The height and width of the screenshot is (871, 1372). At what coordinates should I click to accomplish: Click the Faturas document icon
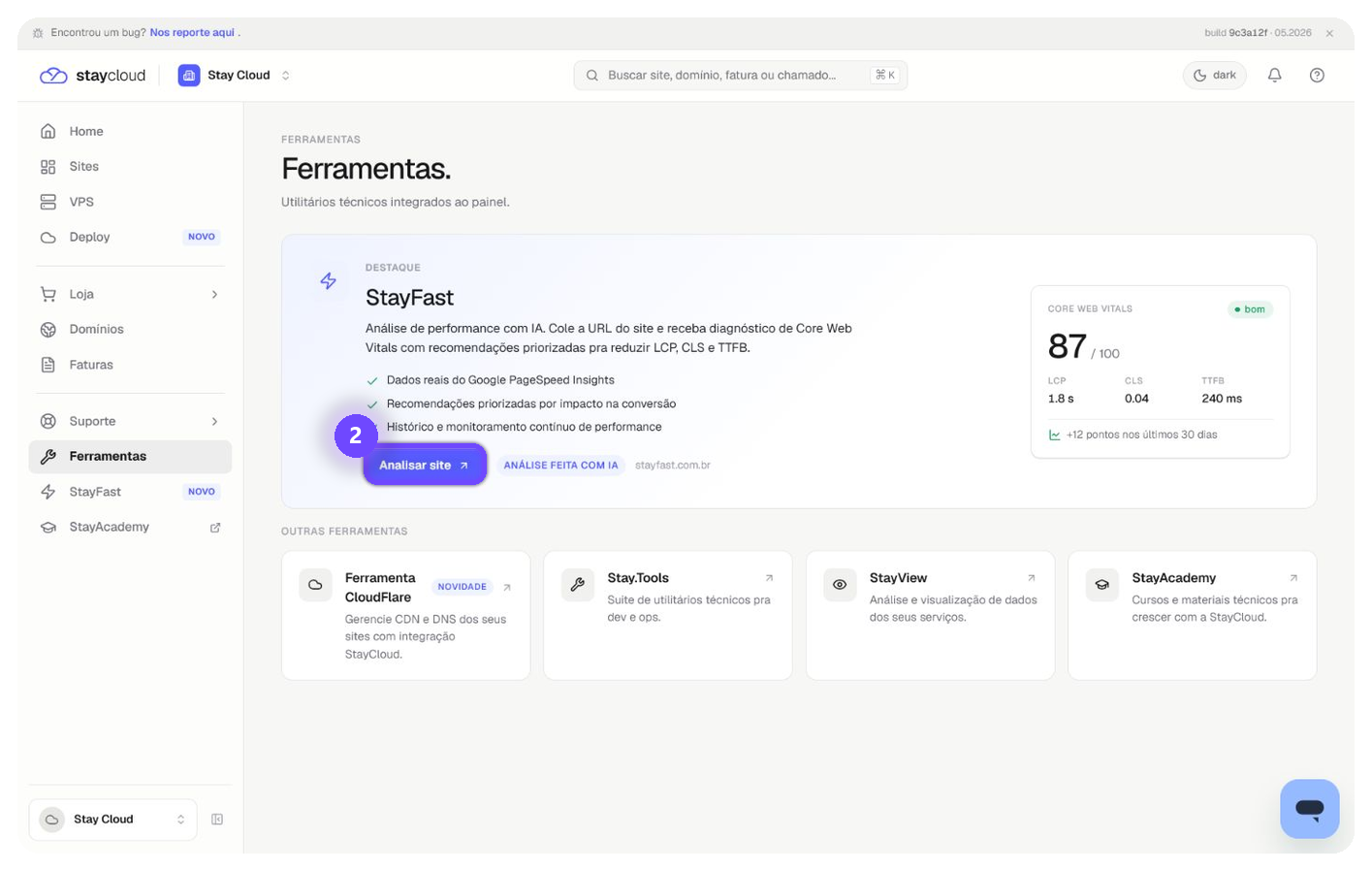[48, 365]
